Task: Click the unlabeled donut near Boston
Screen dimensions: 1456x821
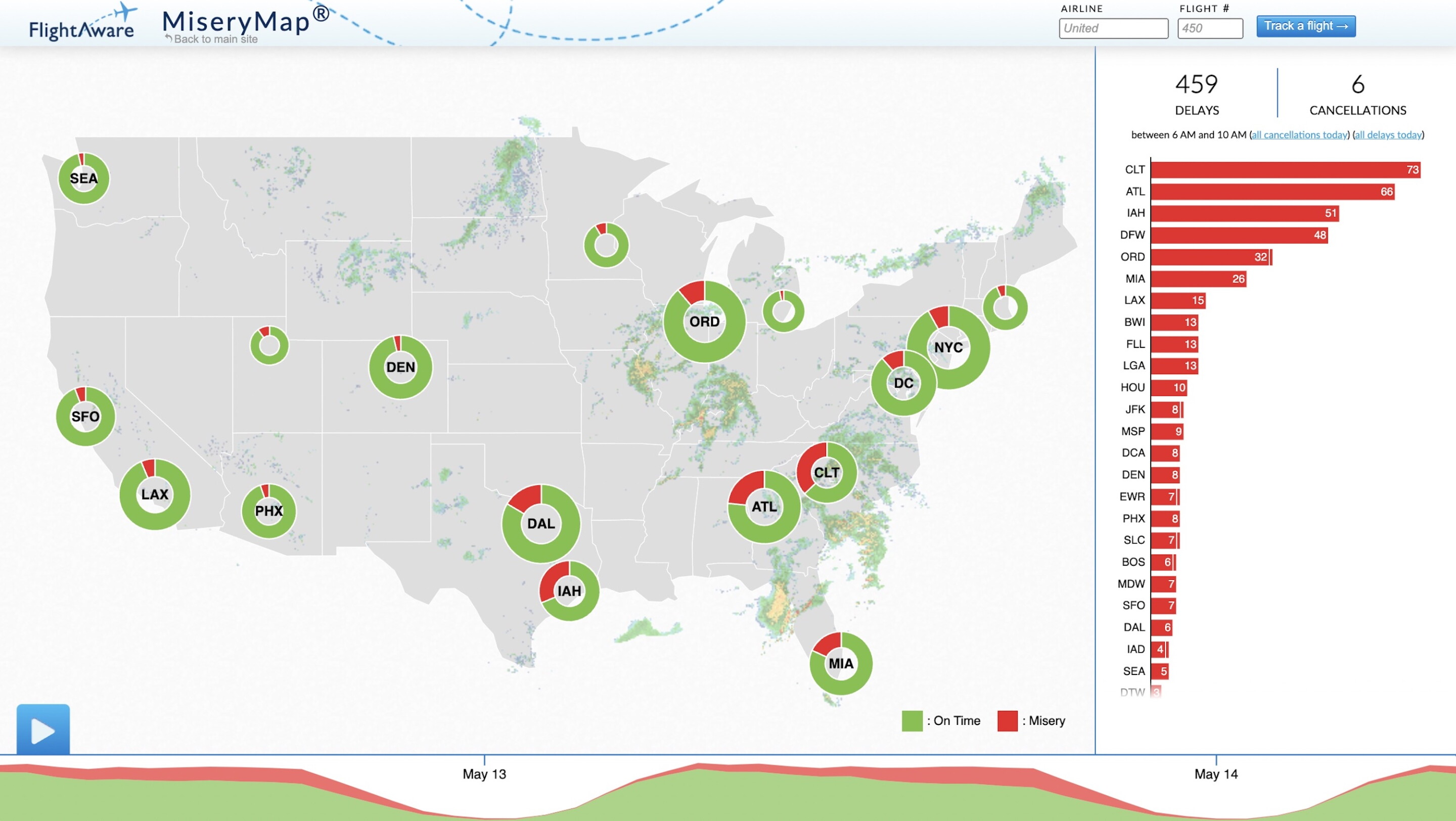Action: (x=1005, y=308)
